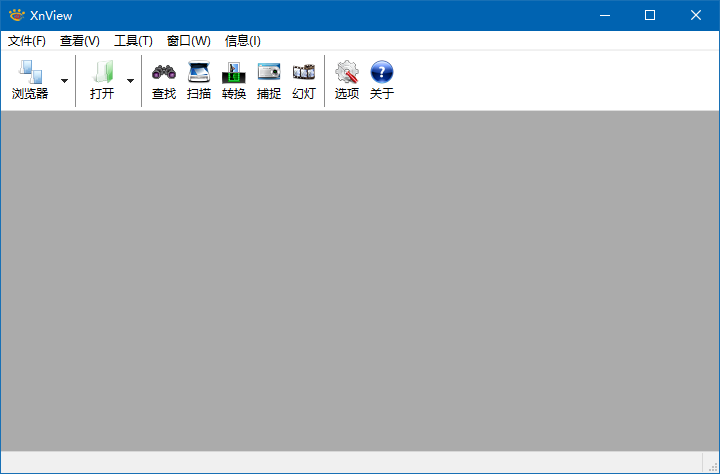Viewport: 720px width, 474px height.
Task: Open the 窗口(W) menu
Action: point(188,41)
